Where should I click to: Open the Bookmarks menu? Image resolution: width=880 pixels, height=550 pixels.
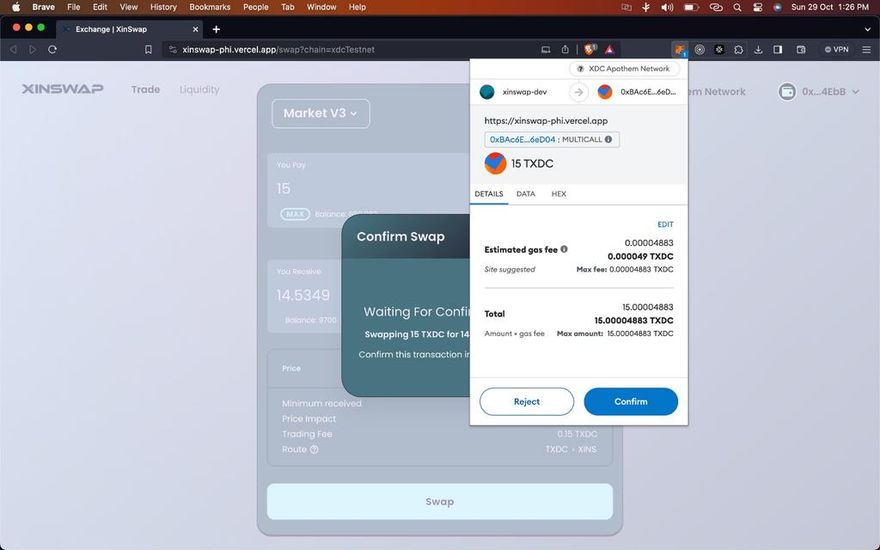click(210, 7)
